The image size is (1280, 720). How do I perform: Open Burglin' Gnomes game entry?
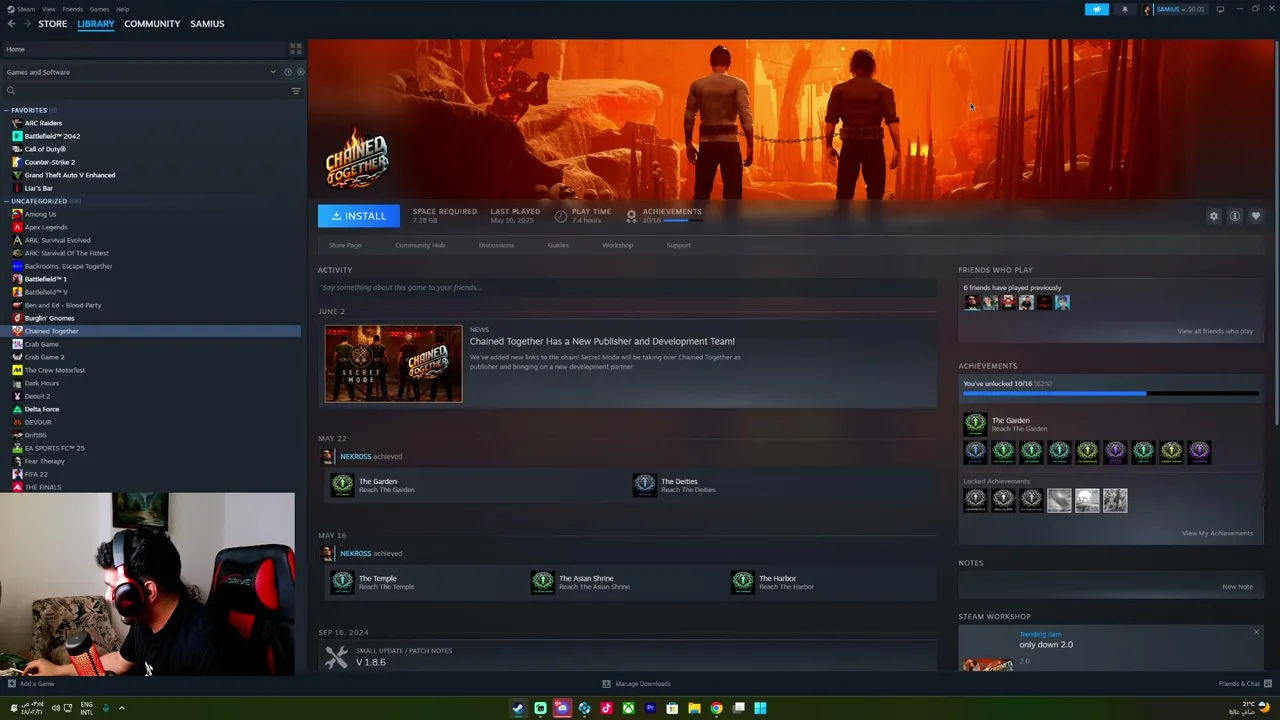49,318
